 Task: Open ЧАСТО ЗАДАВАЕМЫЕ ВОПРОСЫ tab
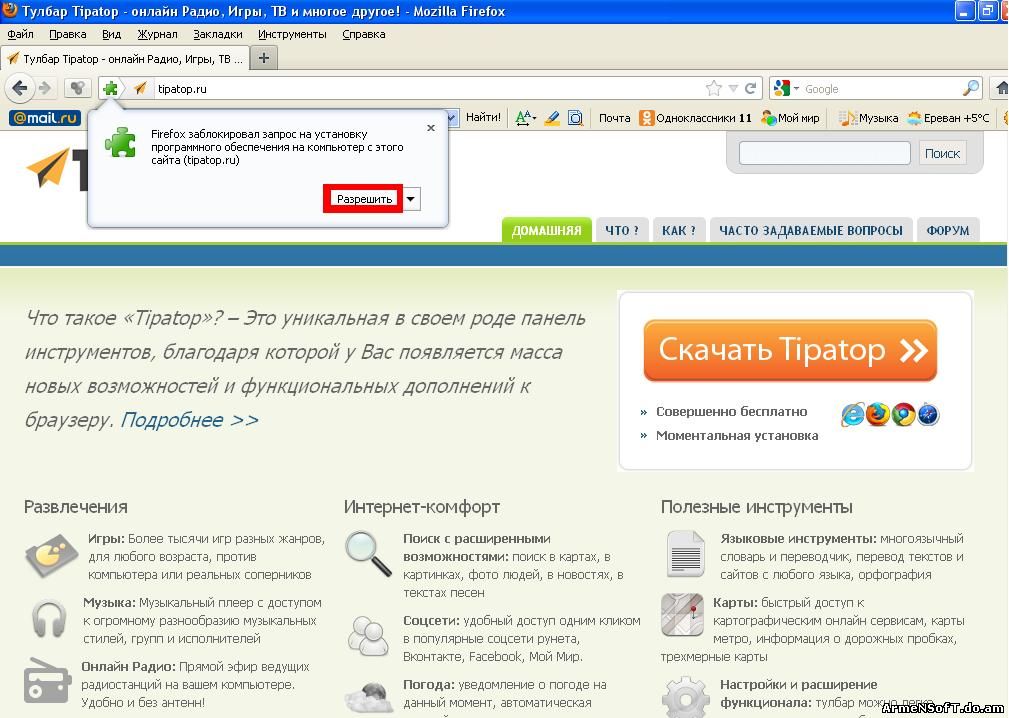point(811,230)
